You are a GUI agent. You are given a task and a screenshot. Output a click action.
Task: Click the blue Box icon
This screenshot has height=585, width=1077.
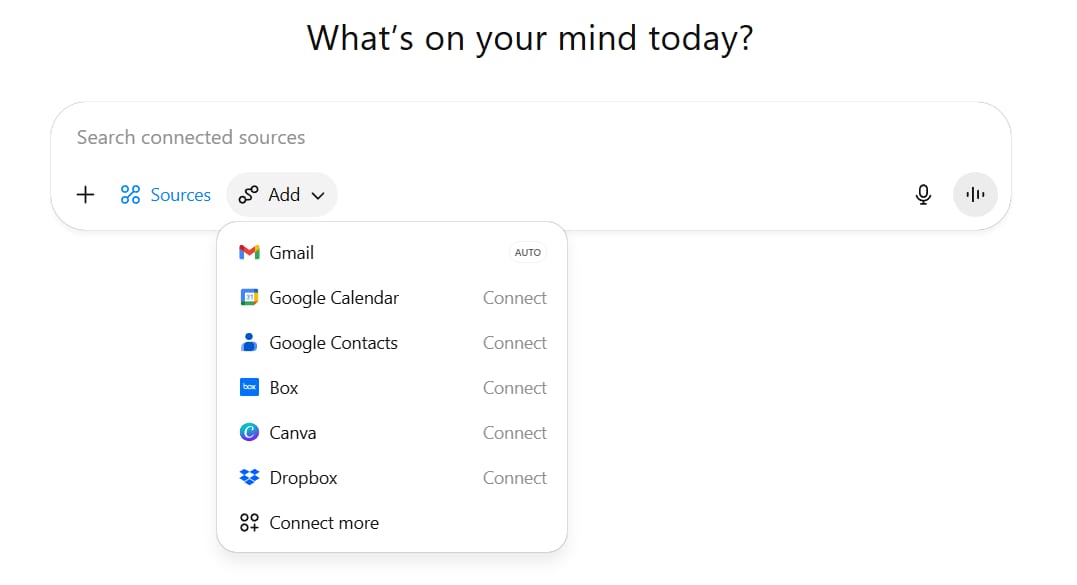pos(249,388)
